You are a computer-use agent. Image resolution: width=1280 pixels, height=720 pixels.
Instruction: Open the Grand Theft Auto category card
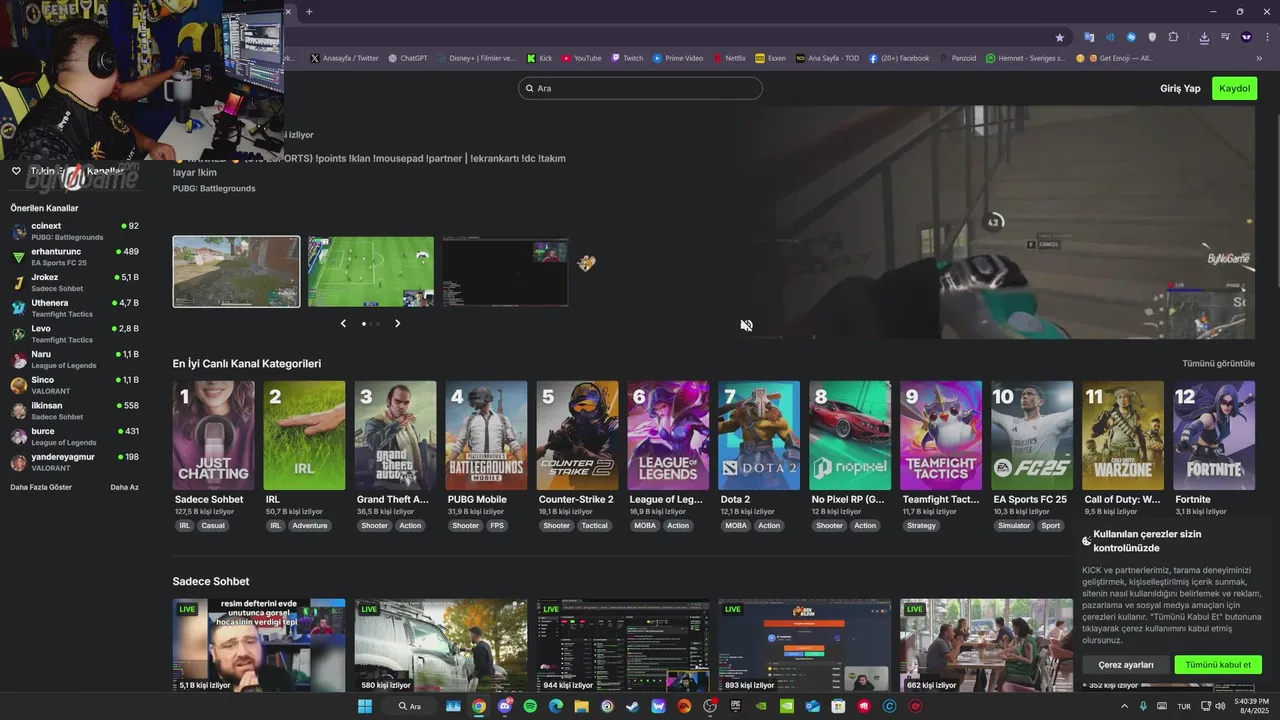click(x=395, y=435)
